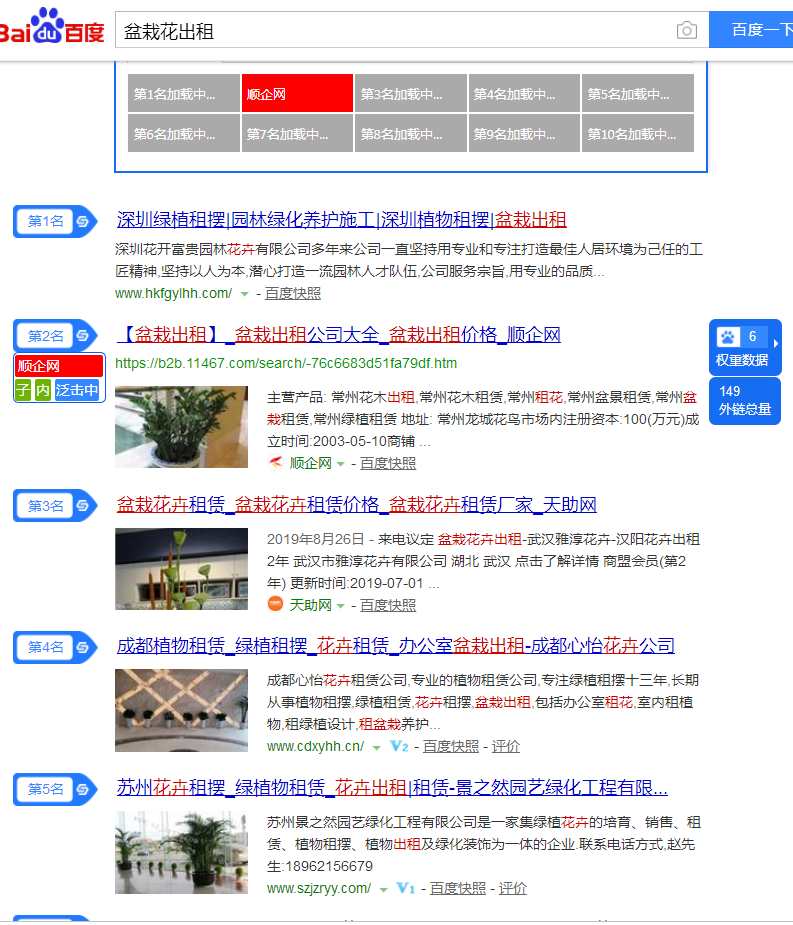Open the flower arrangement thumbnail of 天助网 result
793x925 pixels.
[x=182, y=569]
